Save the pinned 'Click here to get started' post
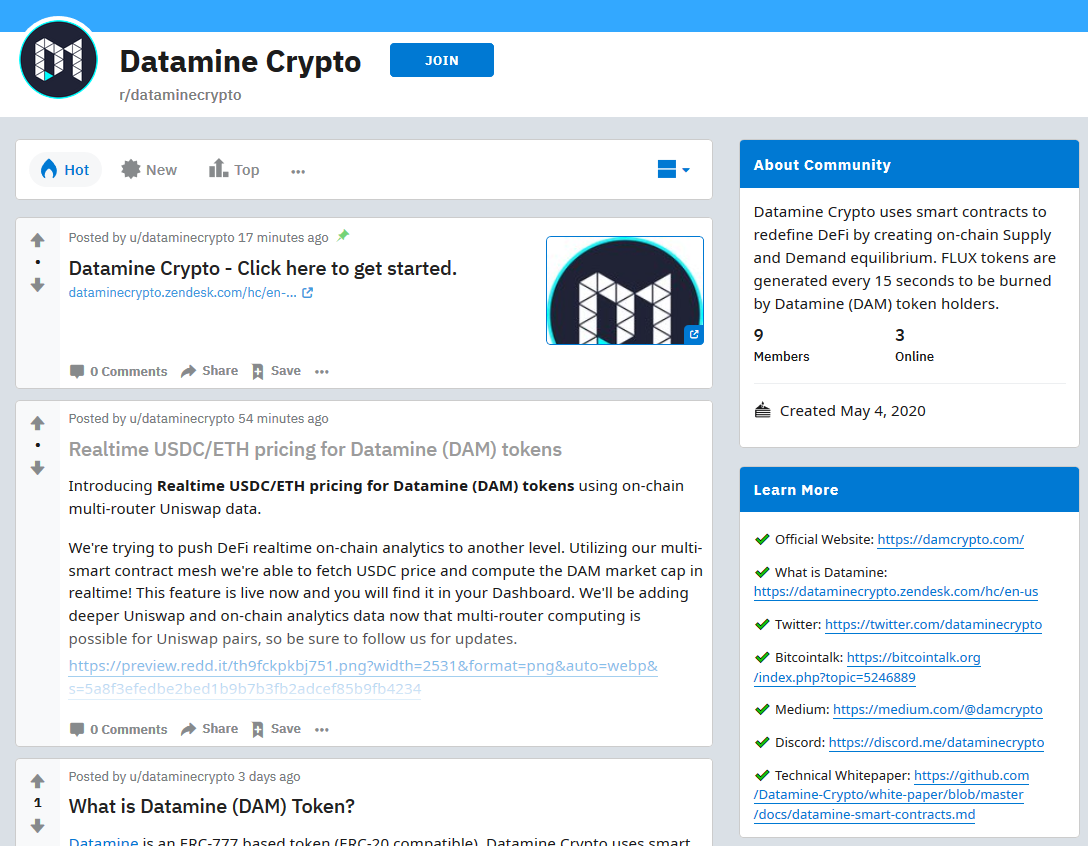Viewport: 1088px width, 846px height. [x=276, y=371]
